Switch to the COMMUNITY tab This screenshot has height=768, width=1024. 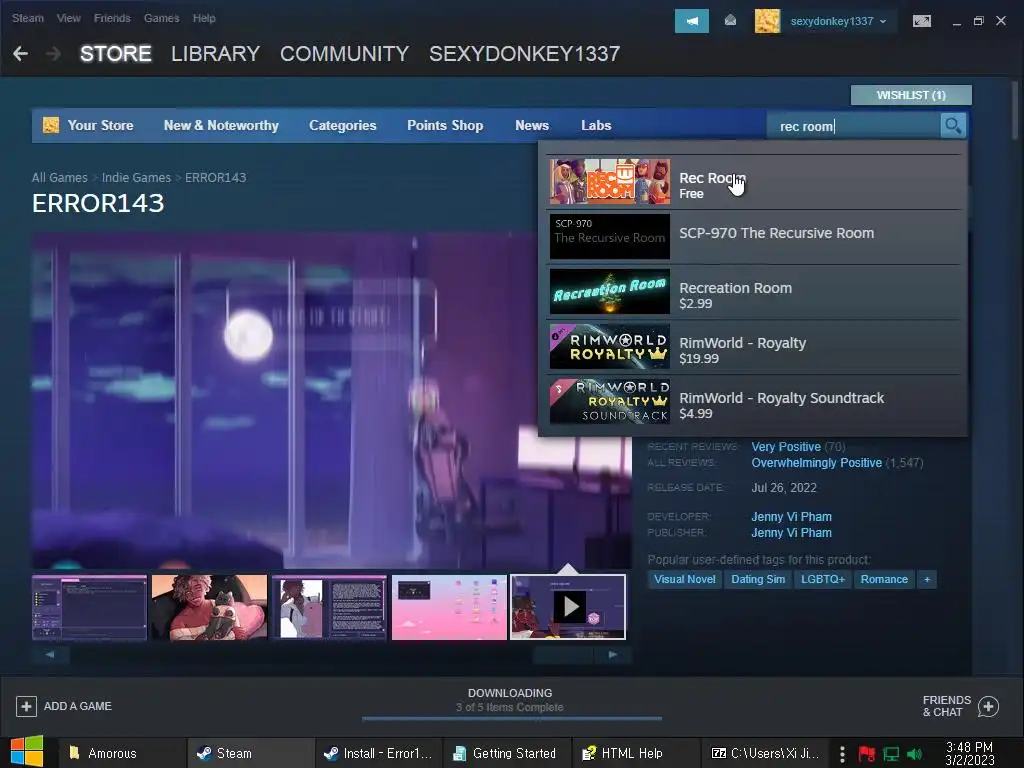coord(344,54)
